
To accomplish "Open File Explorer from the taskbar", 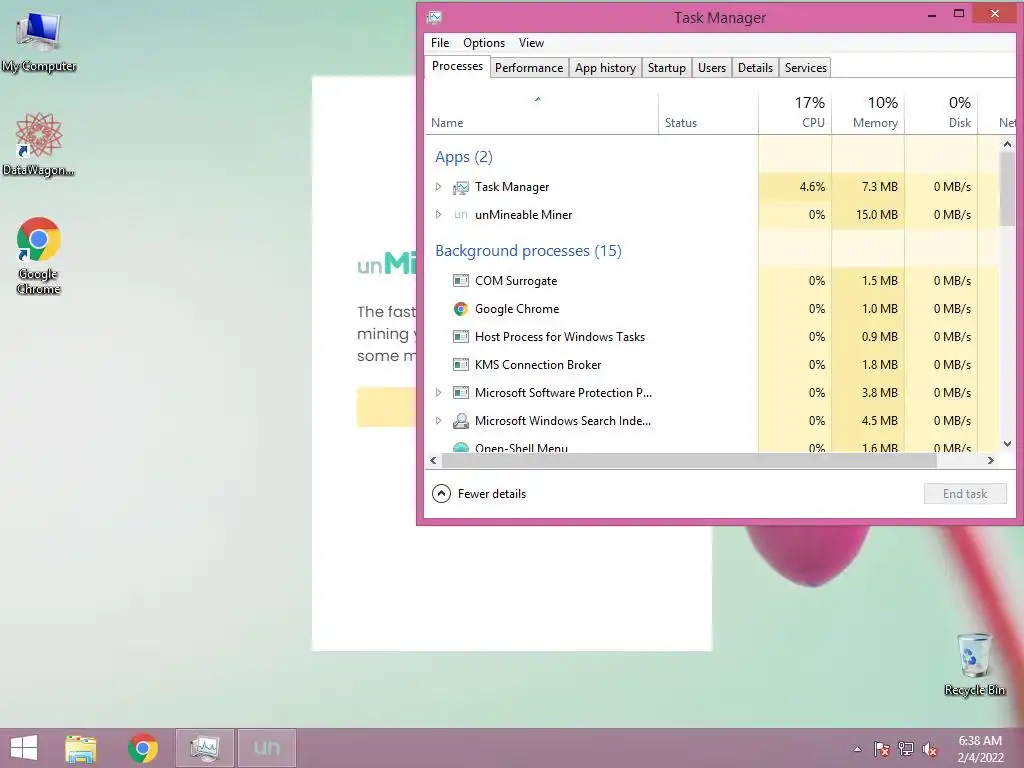I will coord(81,748).
